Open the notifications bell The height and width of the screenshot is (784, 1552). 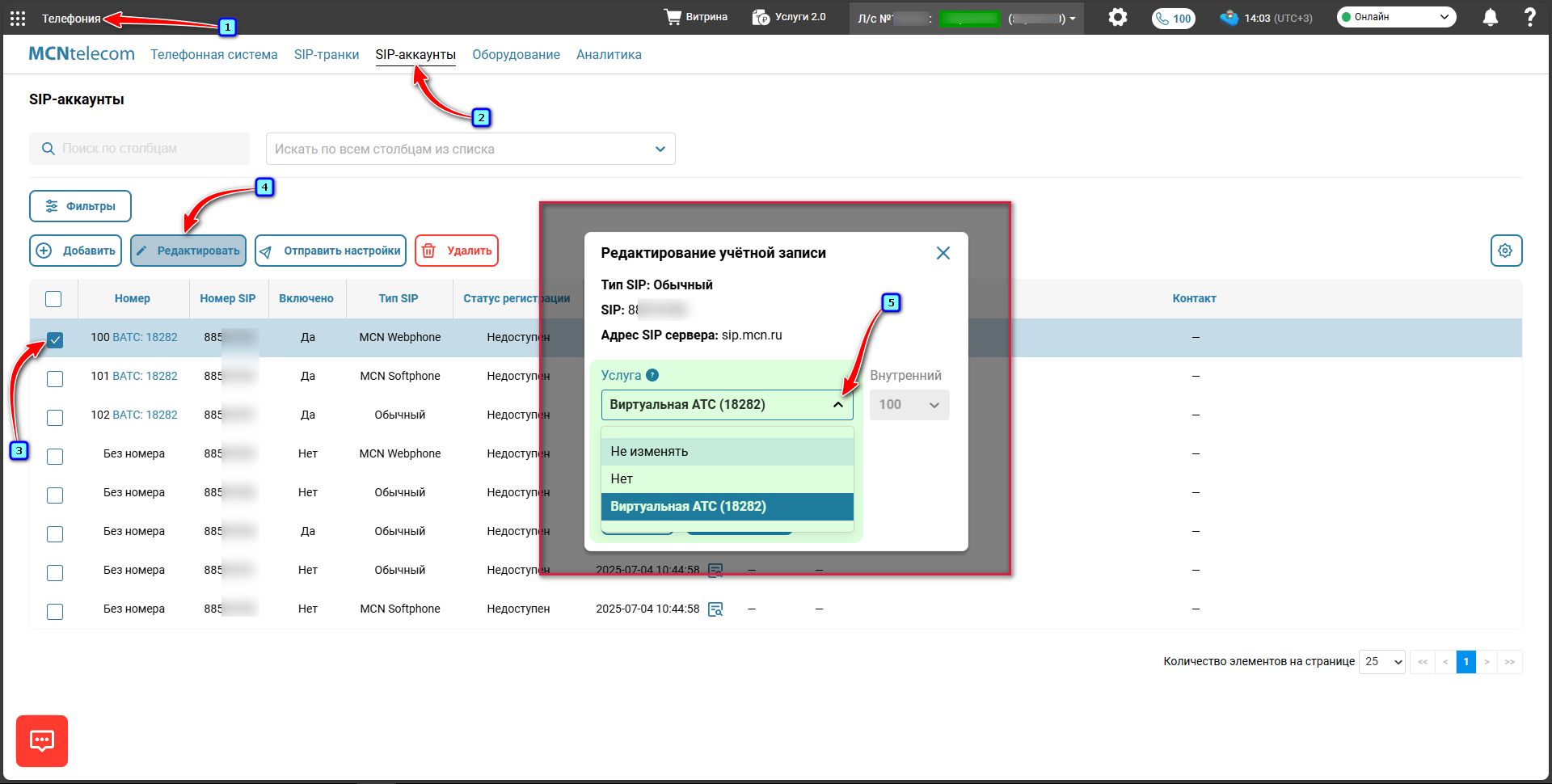[x=1491, y=18]
